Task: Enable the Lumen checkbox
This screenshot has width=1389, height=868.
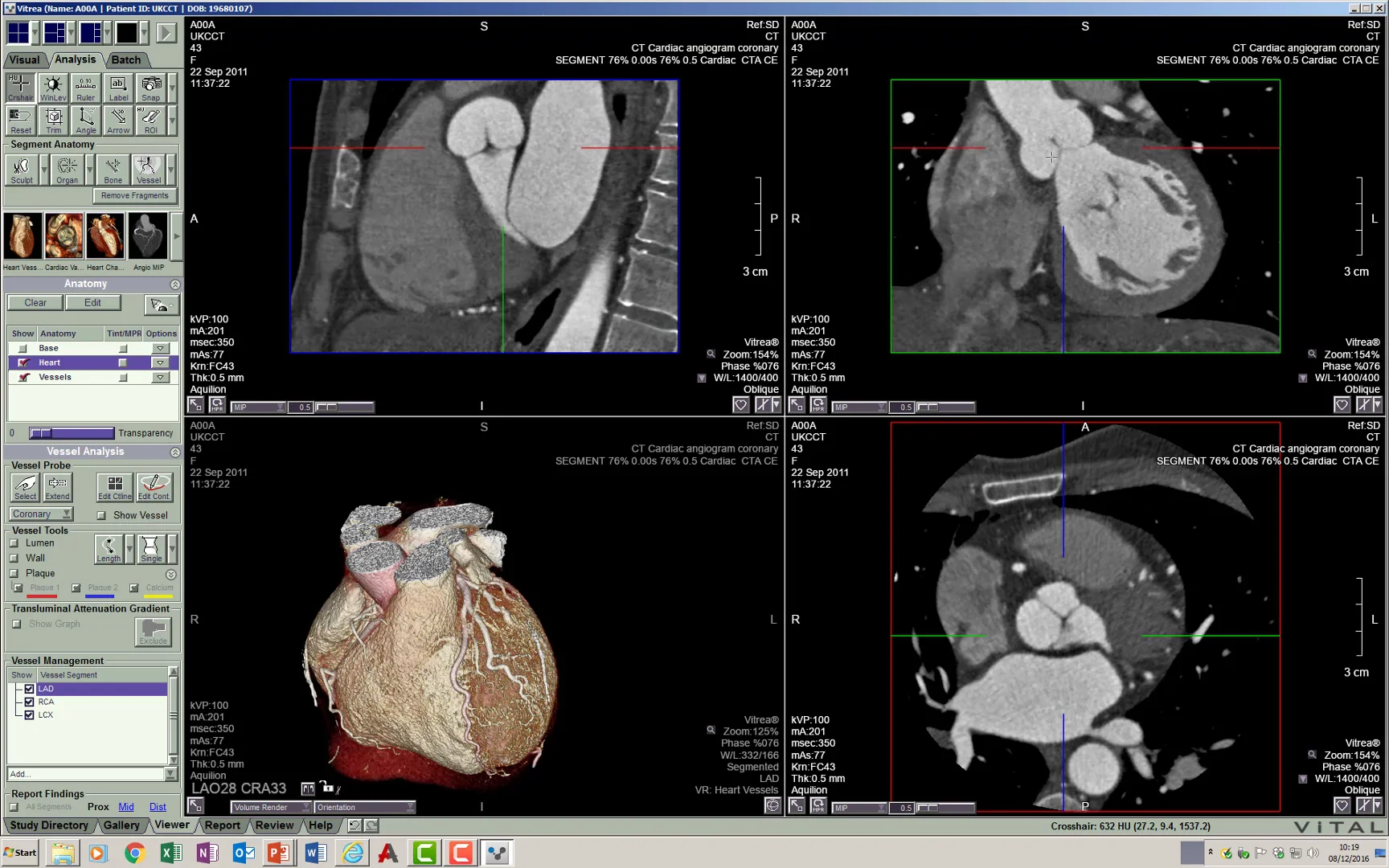Action: pyautogui.click(x=14, y=543)
